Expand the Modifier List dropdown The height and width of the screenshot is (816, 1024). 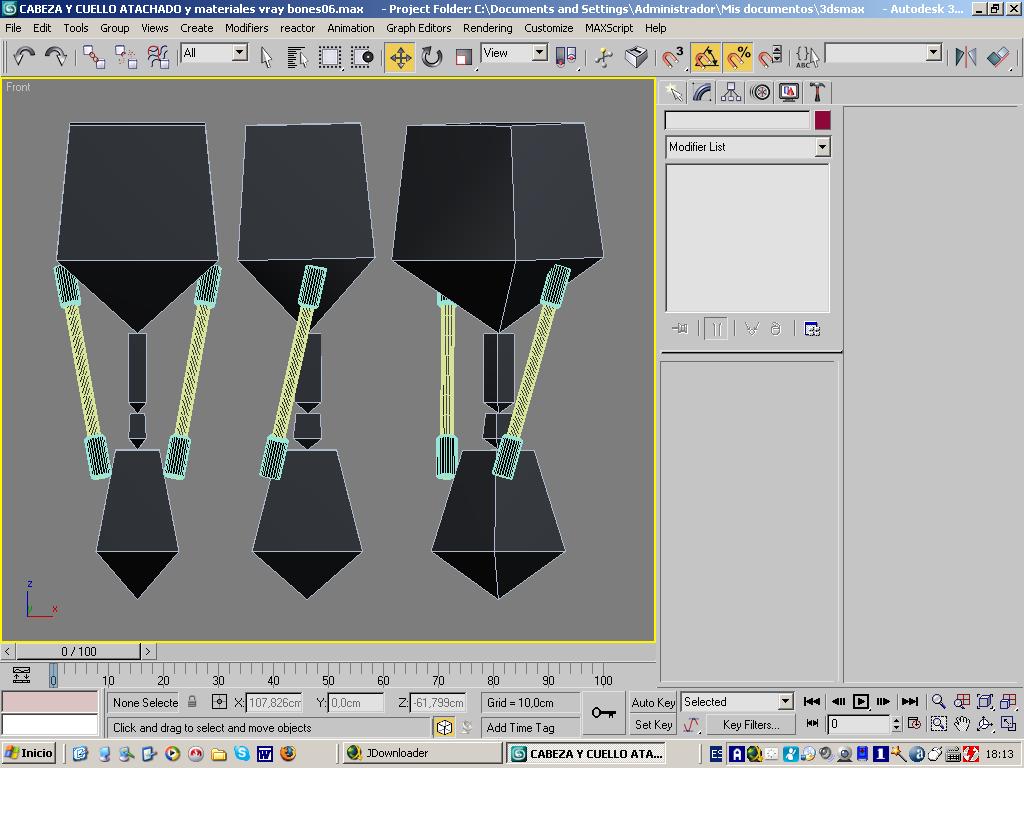(822, 147)
